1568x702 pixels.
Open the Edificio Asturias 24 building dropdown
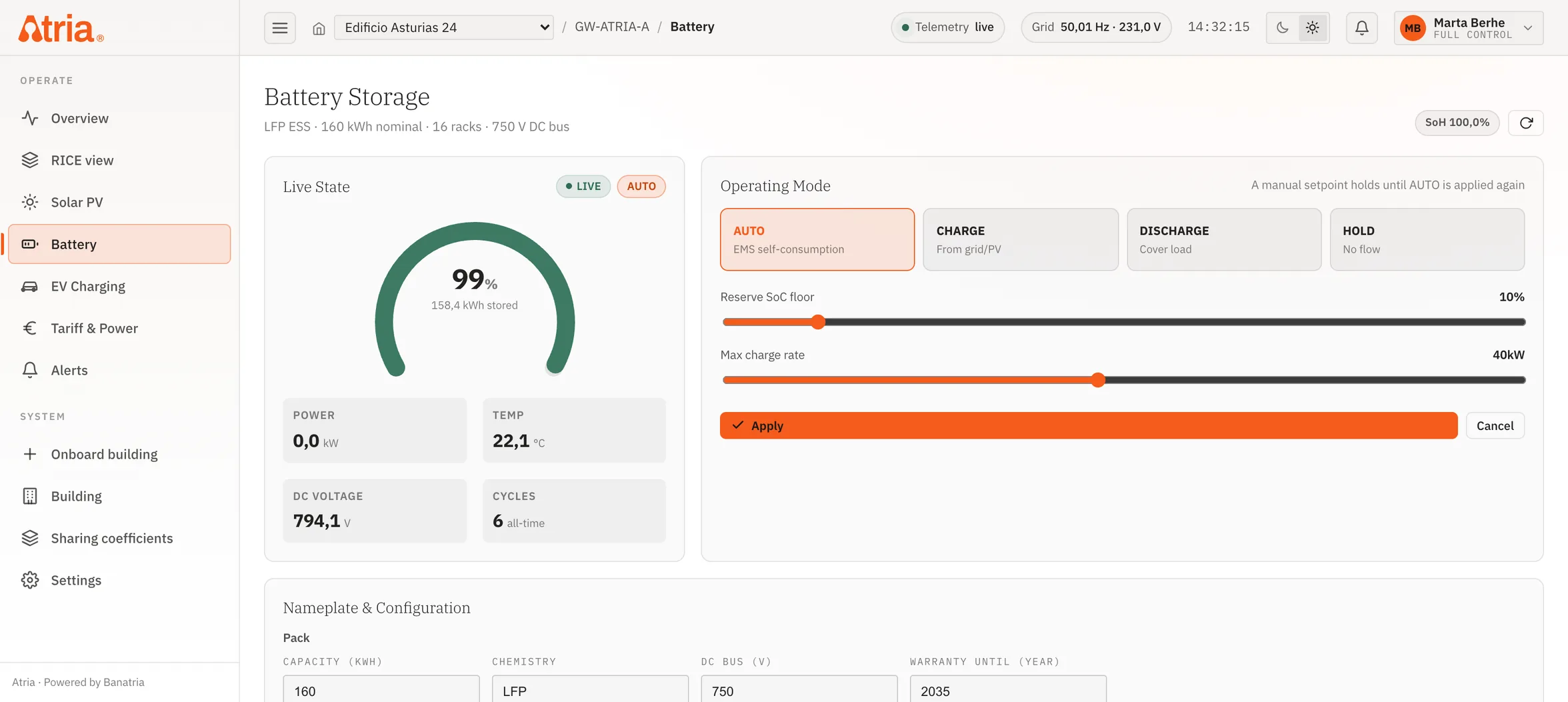pyautogui.click(x=444, y=27)
